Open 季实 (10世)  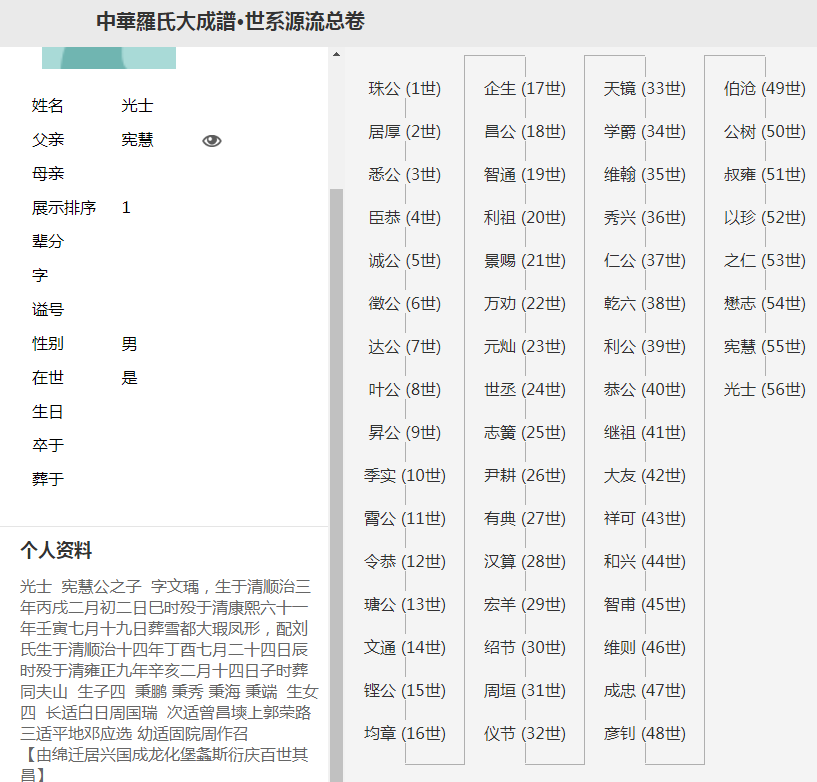[x=405, y=476]
